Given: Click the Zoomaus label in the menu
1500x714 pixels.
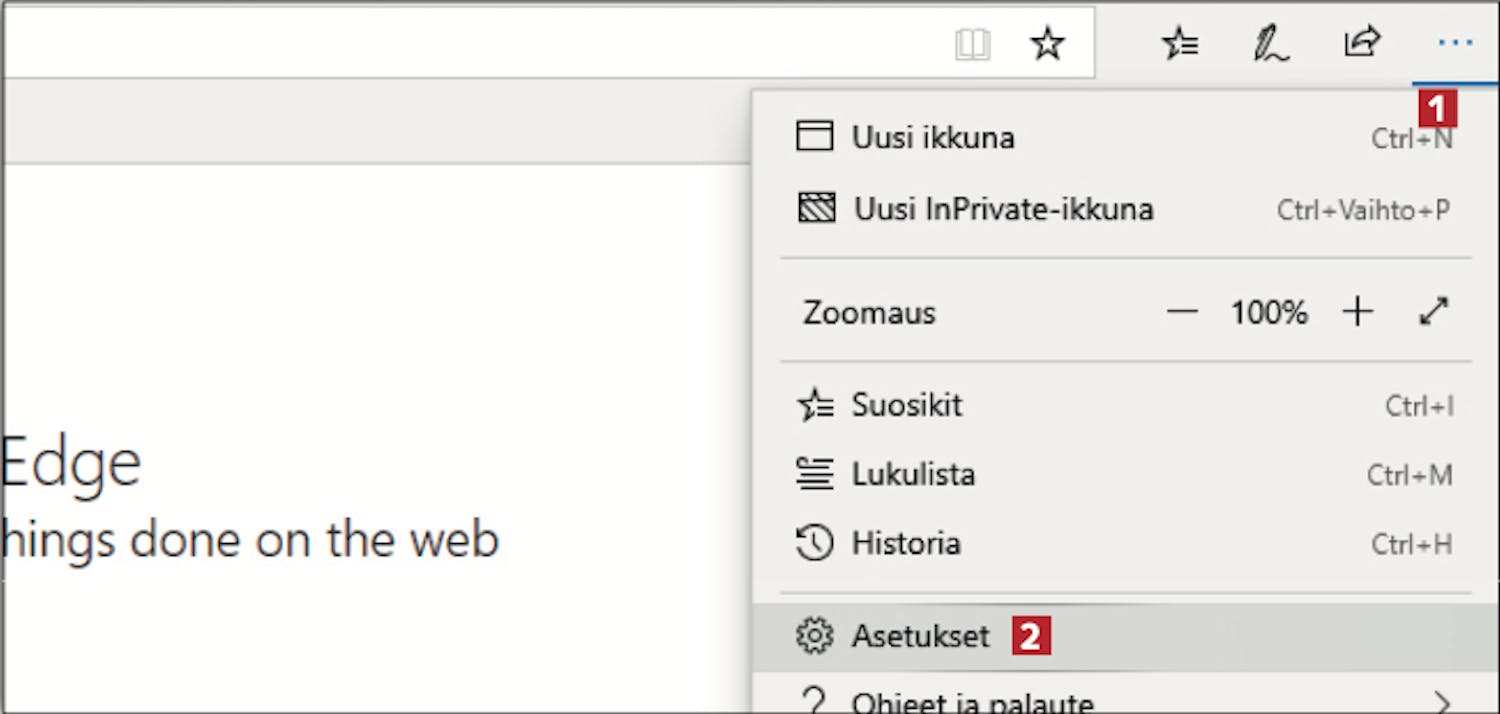Looking at the screenshot, I should point(869,313).
